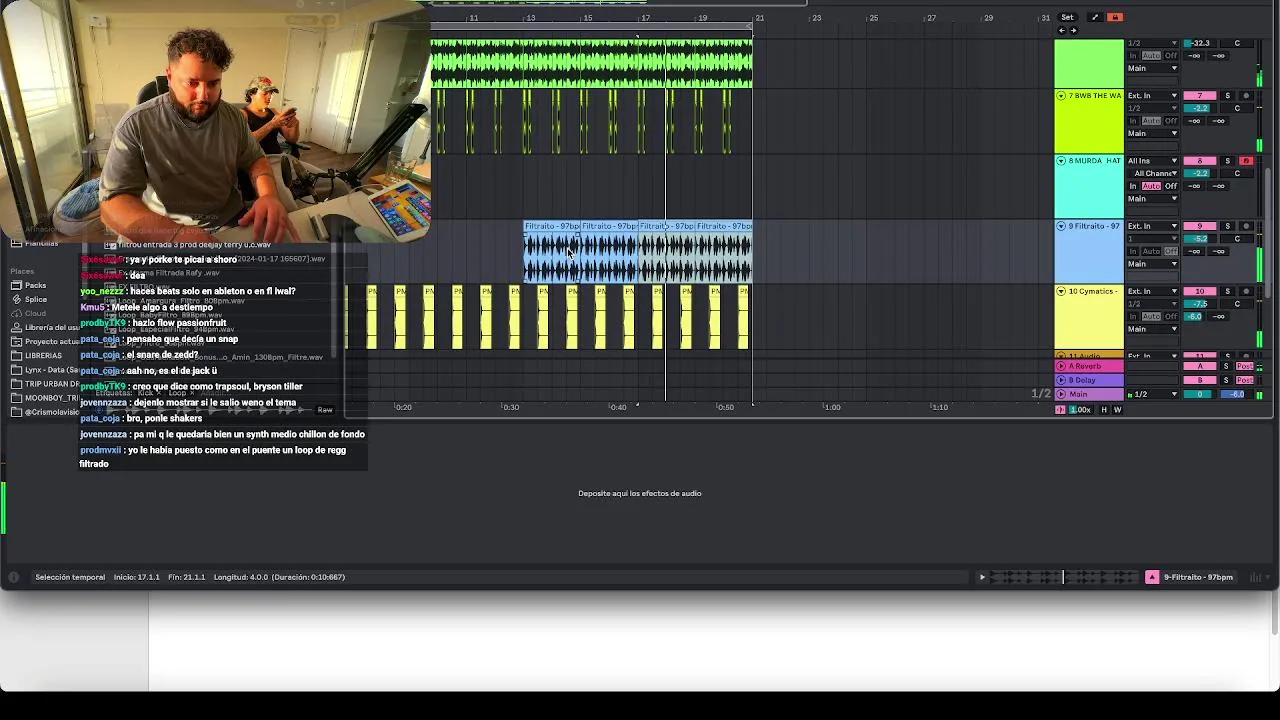1280x720 pixels.
Task: Toggle the automation mode icon beside Set
Action: 1095,17
